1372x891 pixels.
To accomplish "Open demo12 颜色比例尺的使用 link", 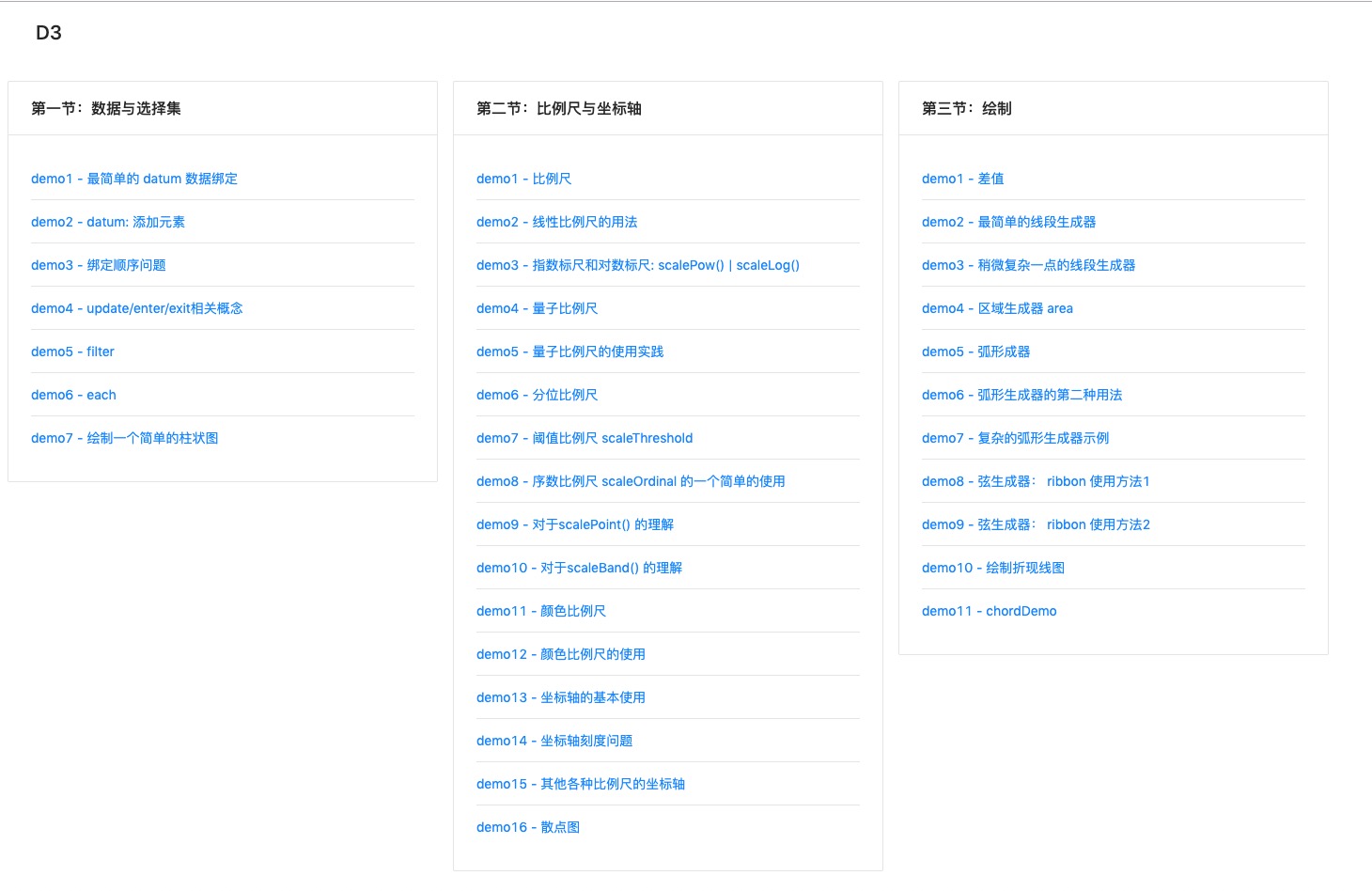I will coord(561,654).
